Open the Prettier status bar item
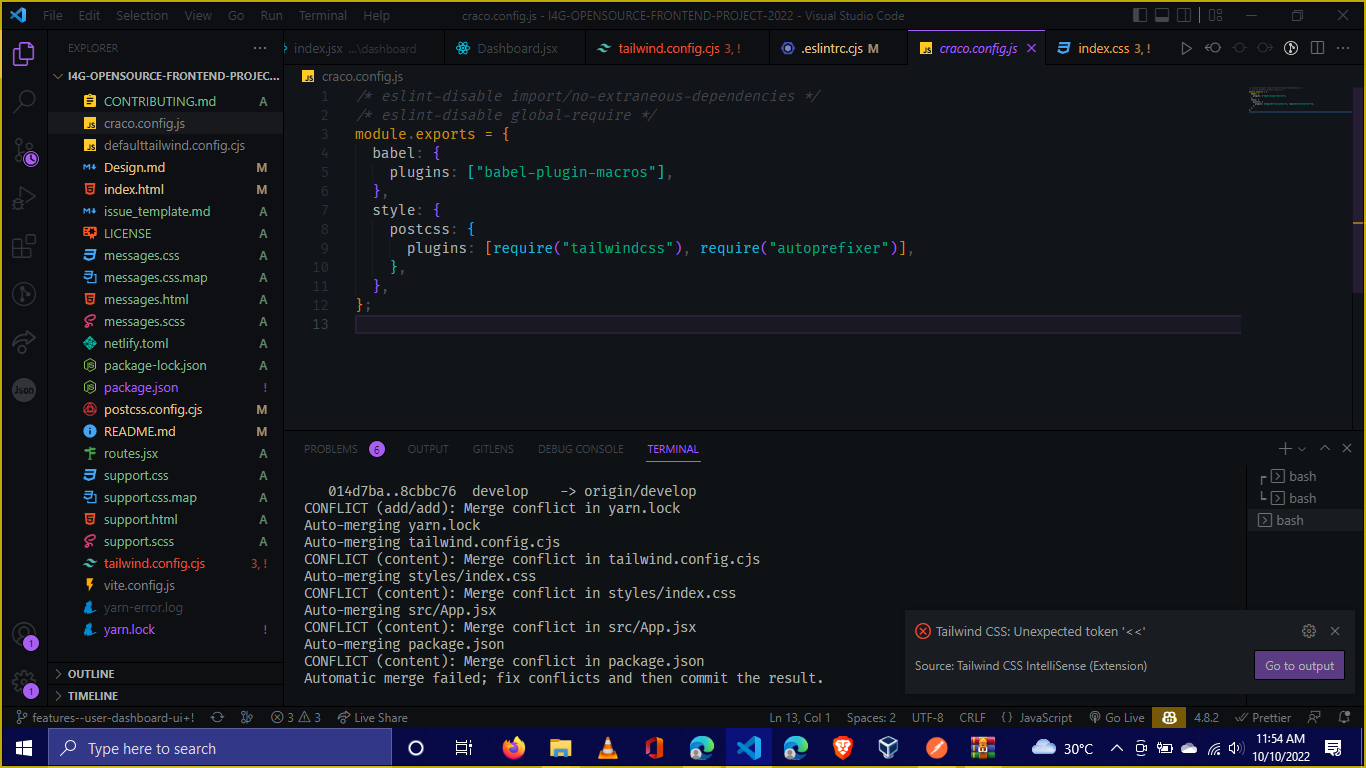This screenshot has height=768, width=1366. 1263,717
